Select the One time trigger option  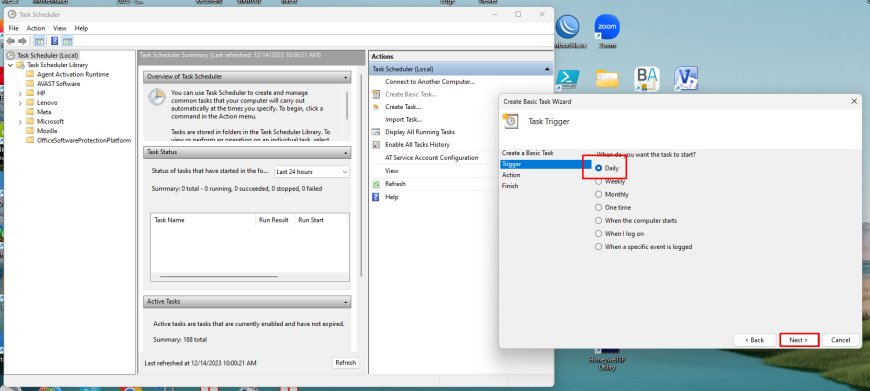pos(599,207)
